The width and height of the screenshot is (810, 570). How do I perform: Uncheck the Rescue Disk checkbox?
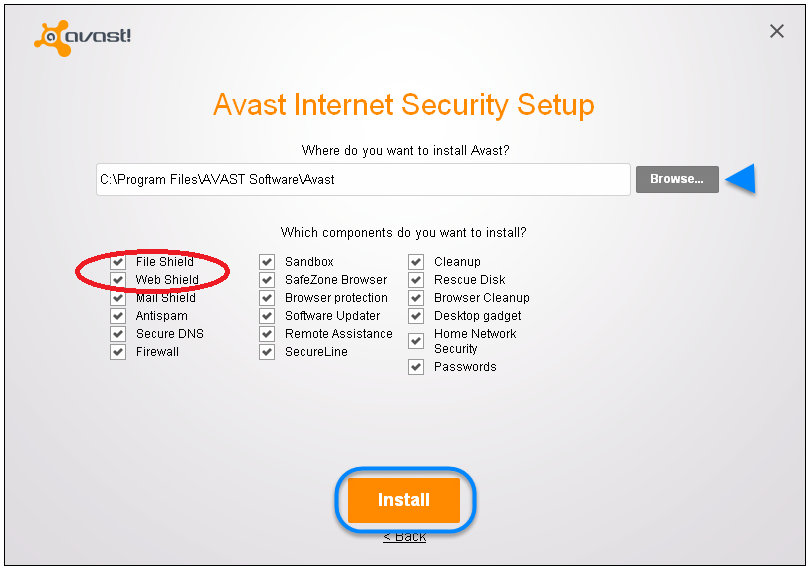pyautogui.click(x=416, y=280)
